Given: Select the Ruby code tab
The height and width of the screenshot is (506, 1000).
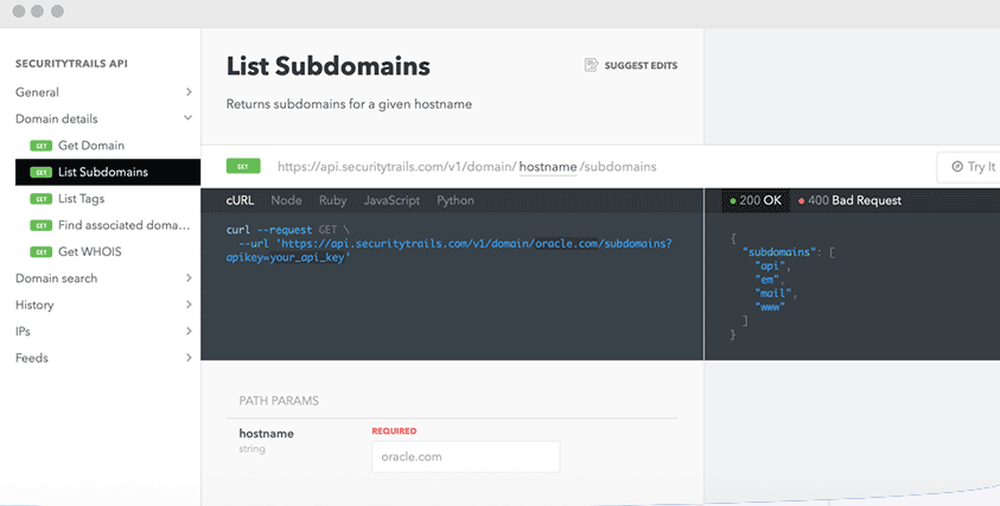Looking at the screenshot, I should coord(332,200).
